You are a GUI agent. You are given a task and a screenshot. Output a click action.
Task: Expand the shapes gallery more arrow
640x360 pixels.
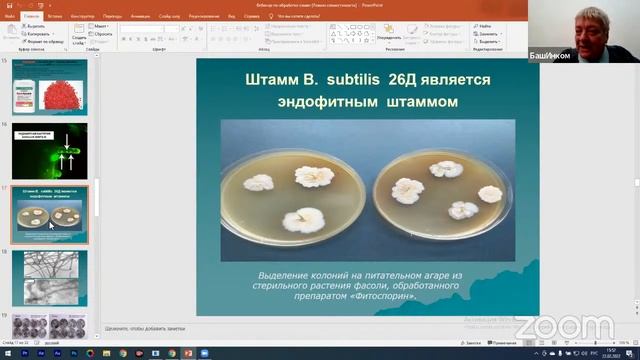tap(373, 41)
